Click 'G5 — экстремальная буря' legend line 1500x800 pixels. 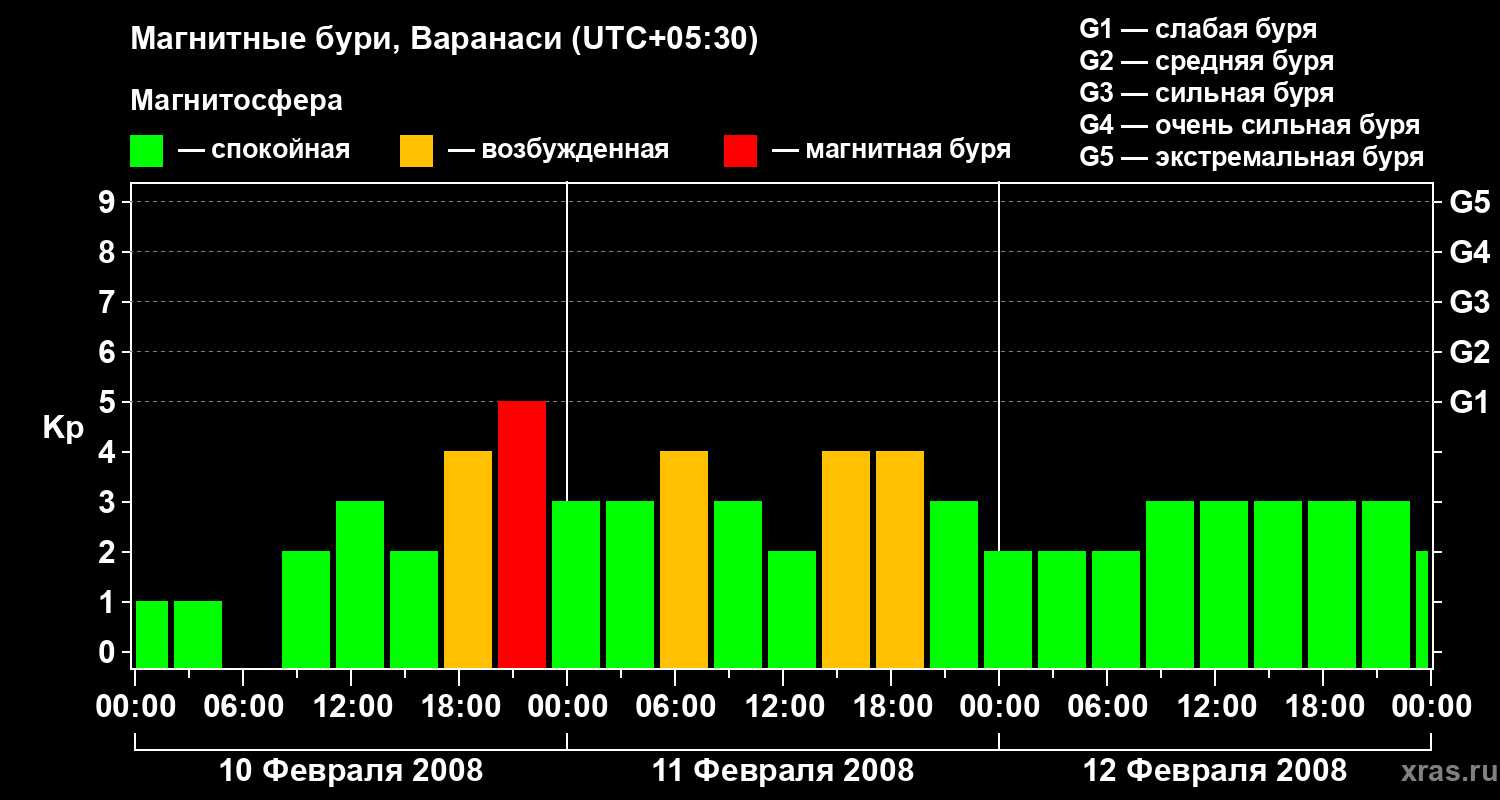point(1252,157)
